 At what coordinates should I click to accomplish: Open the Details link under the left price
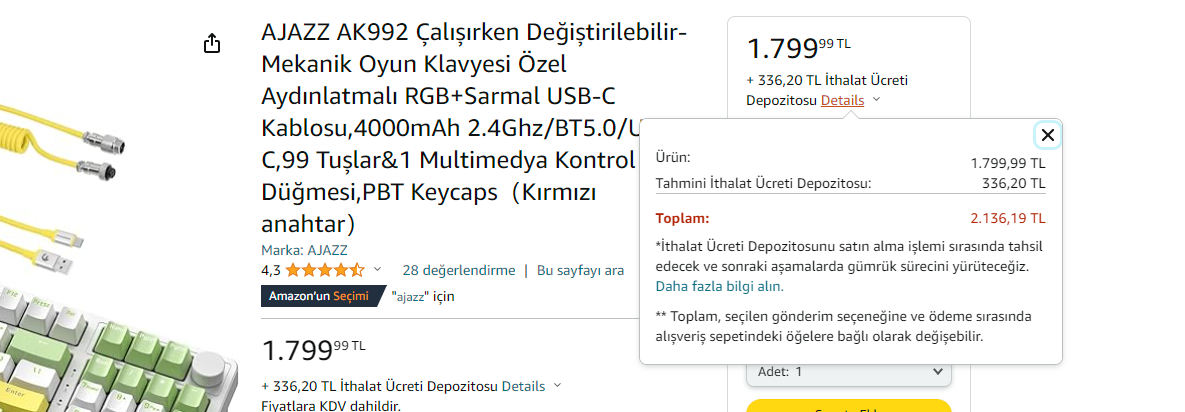tap(523, 386)
